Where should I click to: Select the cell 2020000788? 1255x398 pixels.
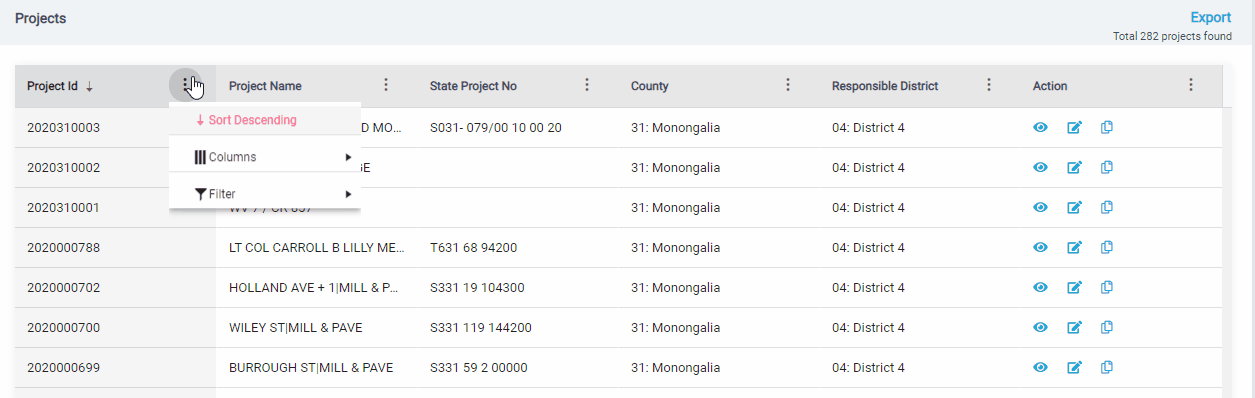click(x=115, y=247)
